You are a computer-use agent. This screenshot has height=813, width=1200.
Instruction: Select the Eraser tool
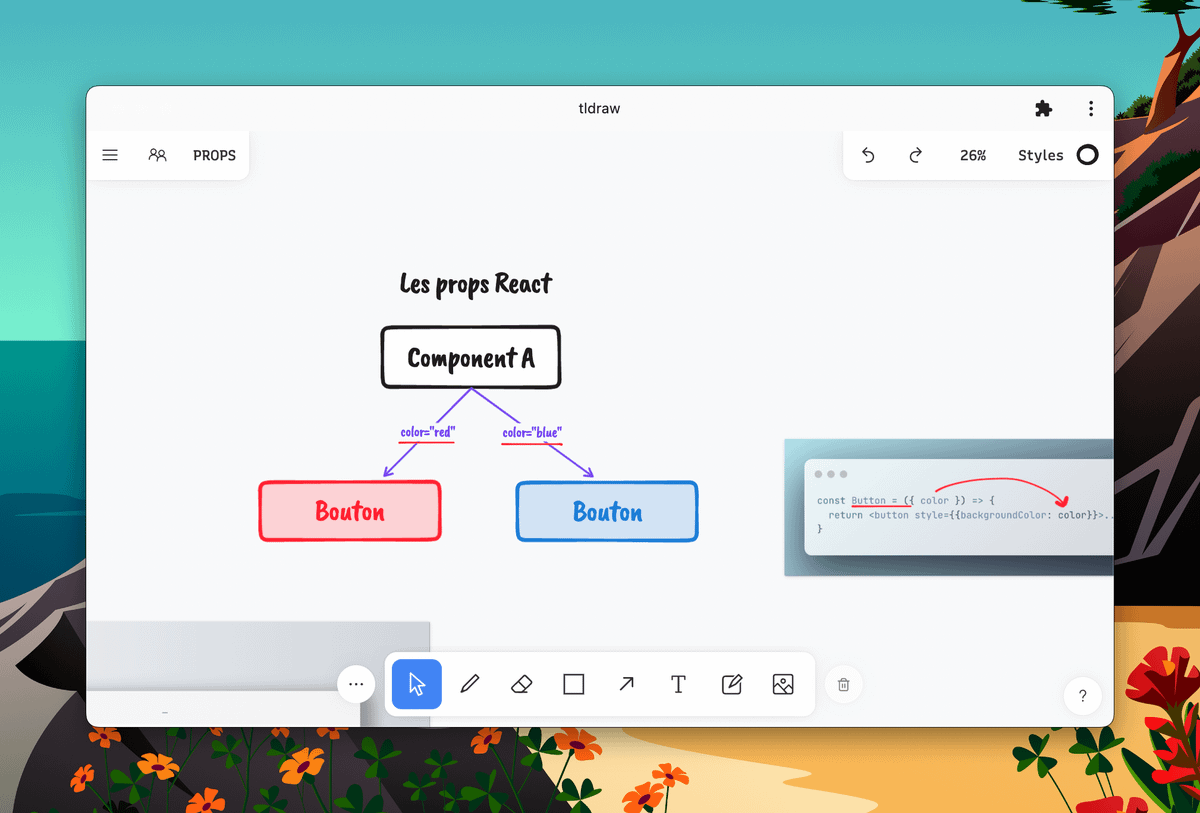(x=521, y=684)
